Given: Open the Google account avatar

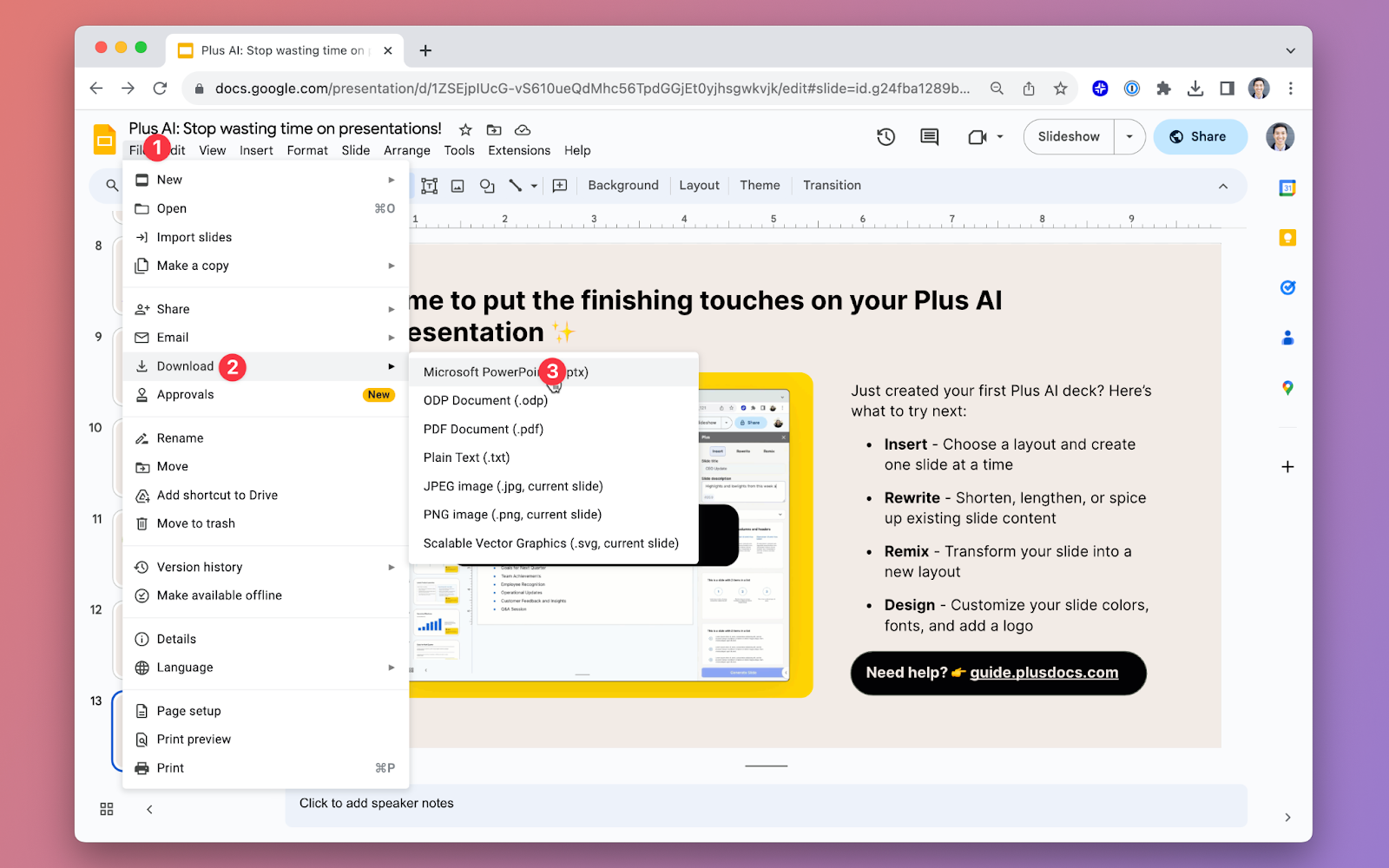Looking at the screenshot, I should (1280, 136).
